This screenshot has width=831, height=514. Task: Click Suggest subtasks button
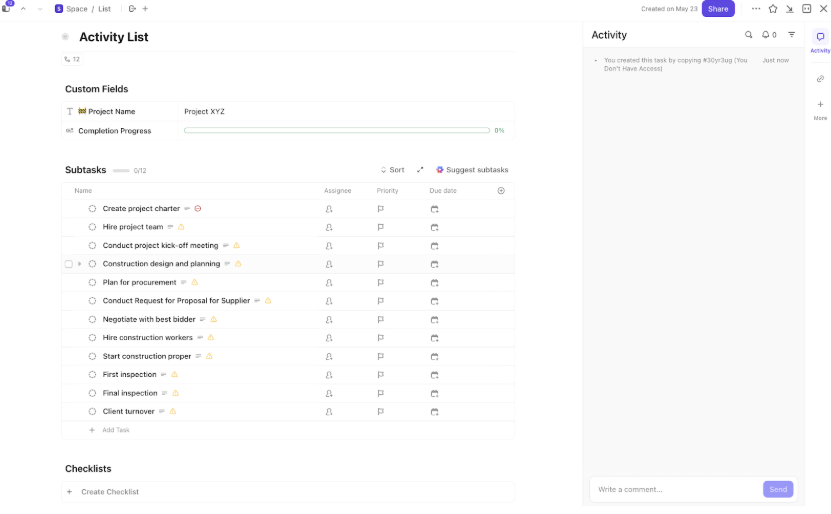(x=472, y=170)
